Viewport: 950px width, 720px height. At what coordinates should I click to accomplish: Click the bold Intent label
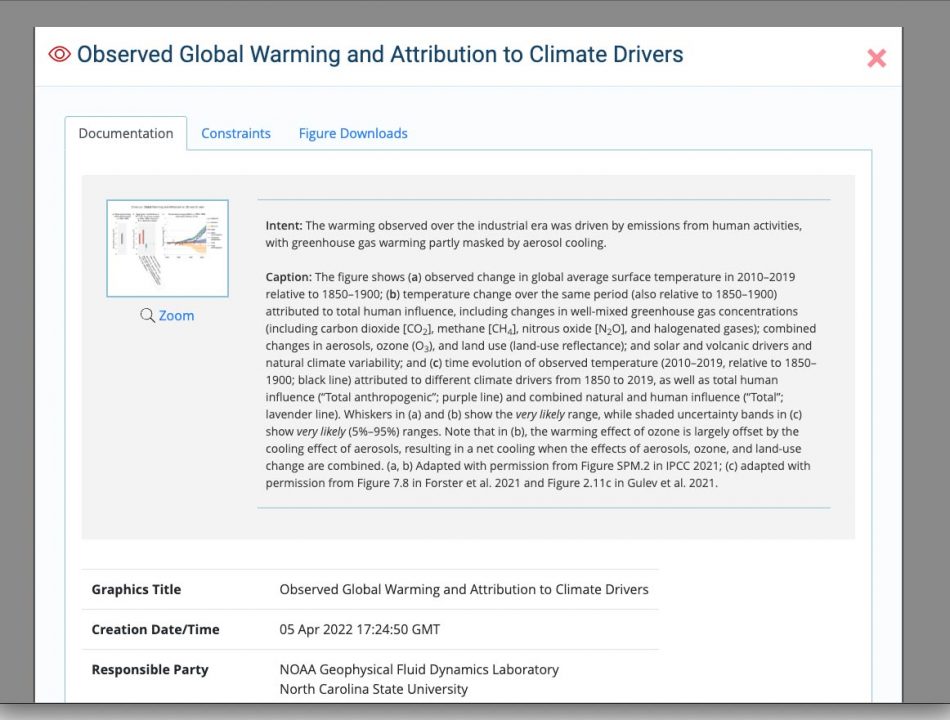[284, 225]
